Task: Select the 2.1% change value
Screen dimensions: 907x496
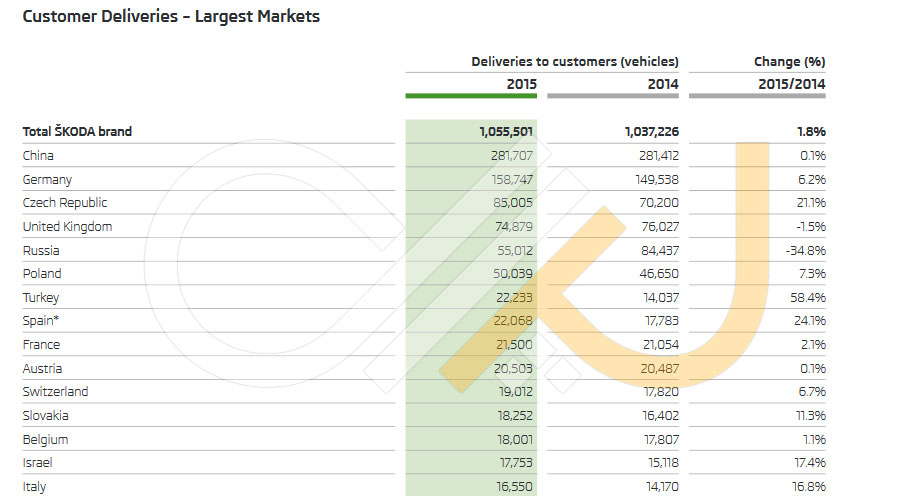Action: pyautogui.click(x=813, y=344)
